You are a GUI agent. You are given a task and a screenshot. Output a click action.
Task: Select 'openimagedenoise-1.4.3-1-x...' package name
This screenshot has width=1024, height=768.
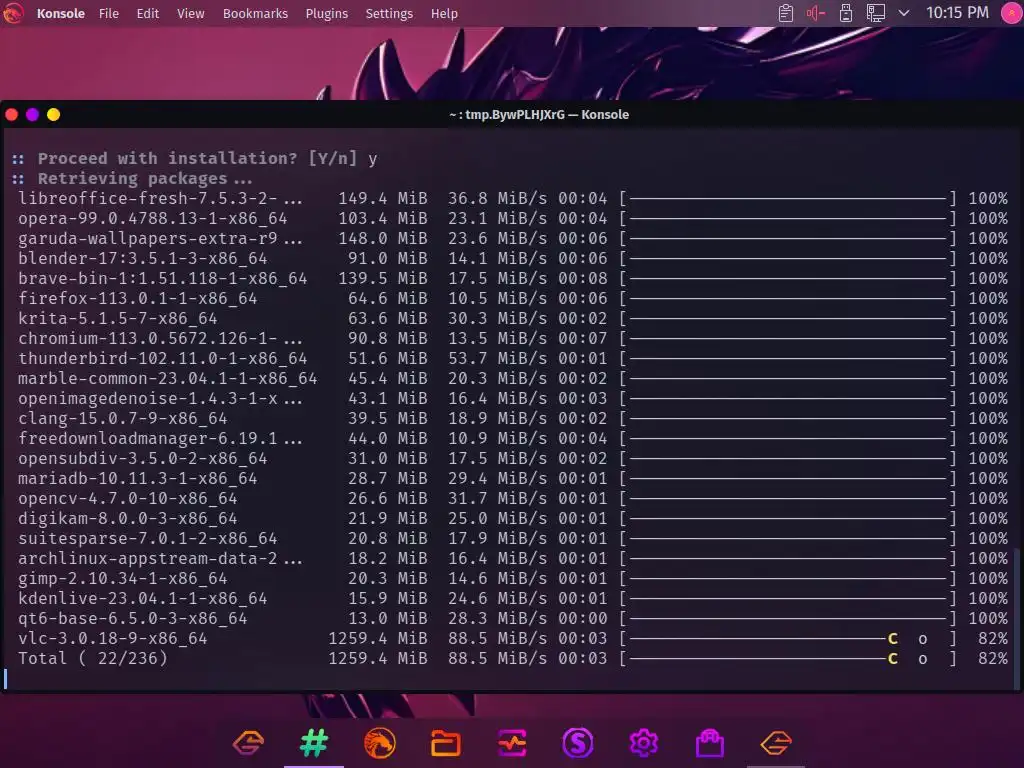[160, 398]
